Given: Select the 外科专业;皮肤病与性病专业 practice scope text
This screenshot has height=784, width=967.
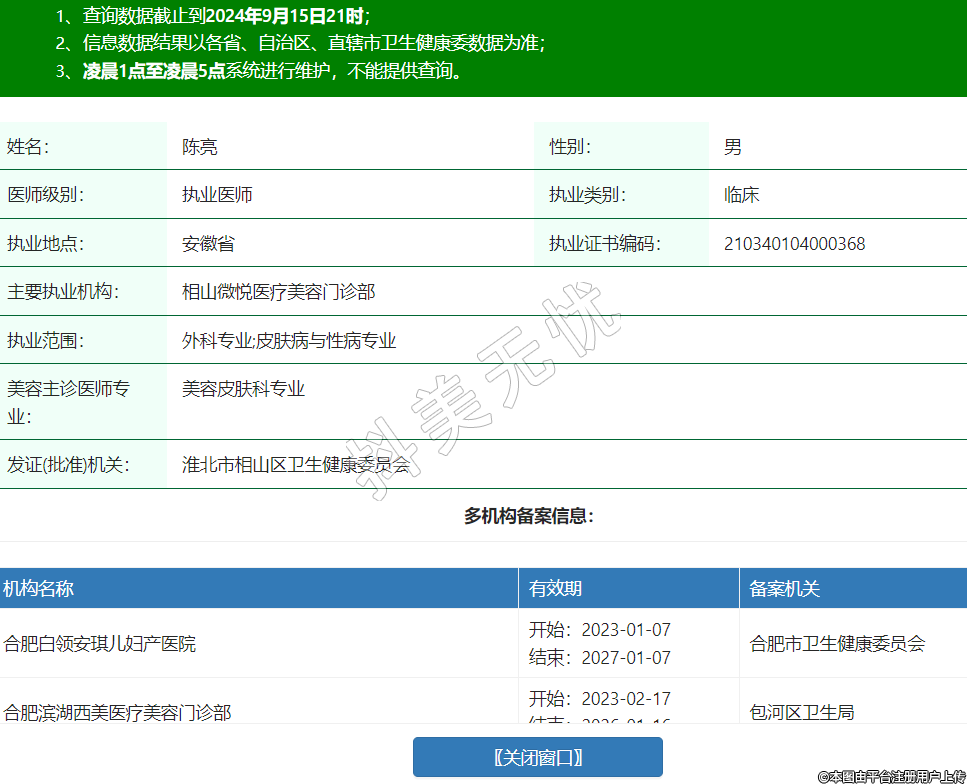Looking at the screenshot, I should click(x=289, y=341).
